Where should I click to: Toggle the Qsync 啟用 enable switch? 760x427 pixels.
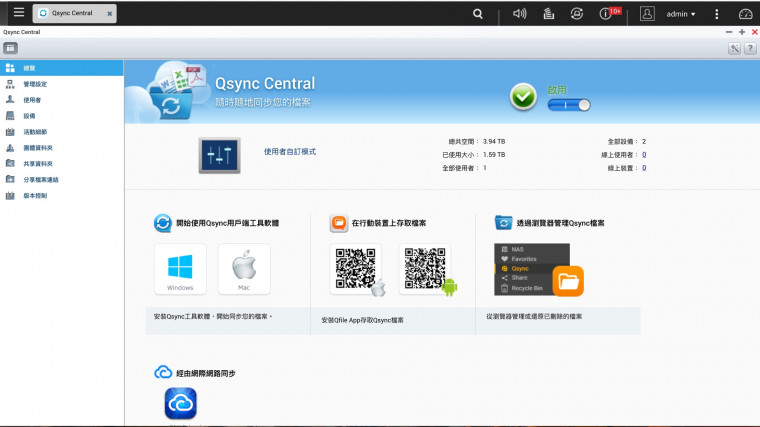pos(570,104)
